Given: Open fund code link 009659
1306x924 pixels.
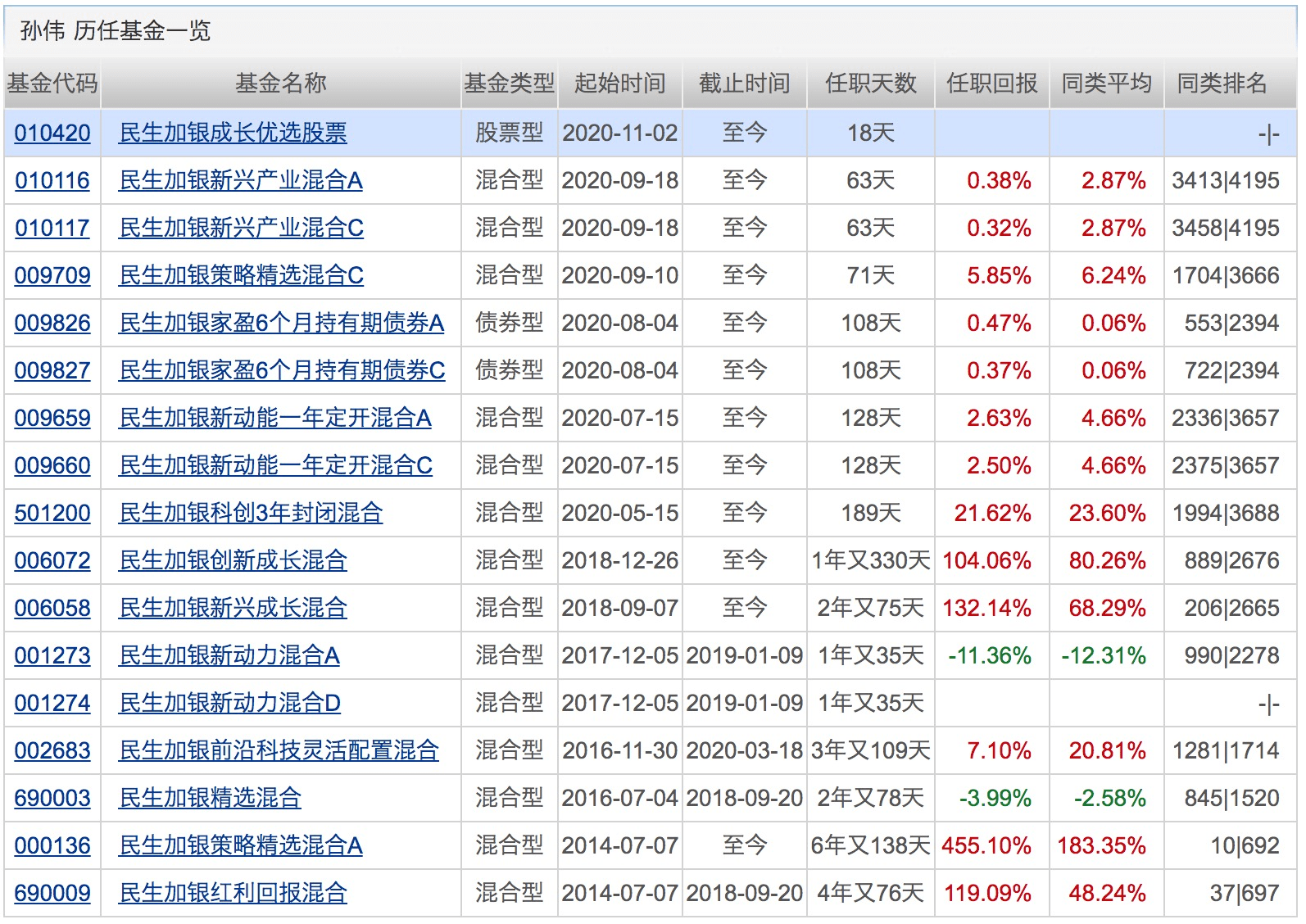Looking at the screenshot, I should pyautogui.click(x=52, y=418).
